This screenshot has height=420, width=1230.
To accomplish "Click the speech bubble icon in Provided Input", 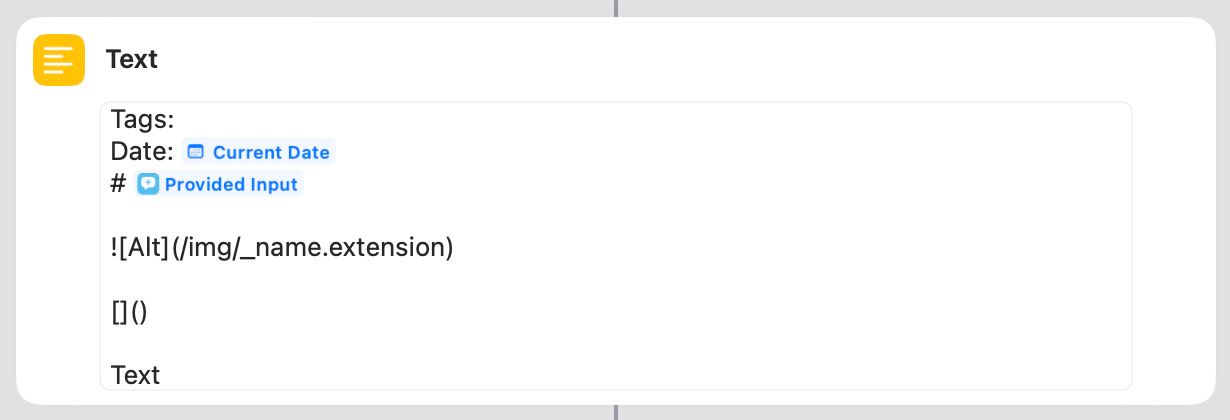I will point(148,185).
